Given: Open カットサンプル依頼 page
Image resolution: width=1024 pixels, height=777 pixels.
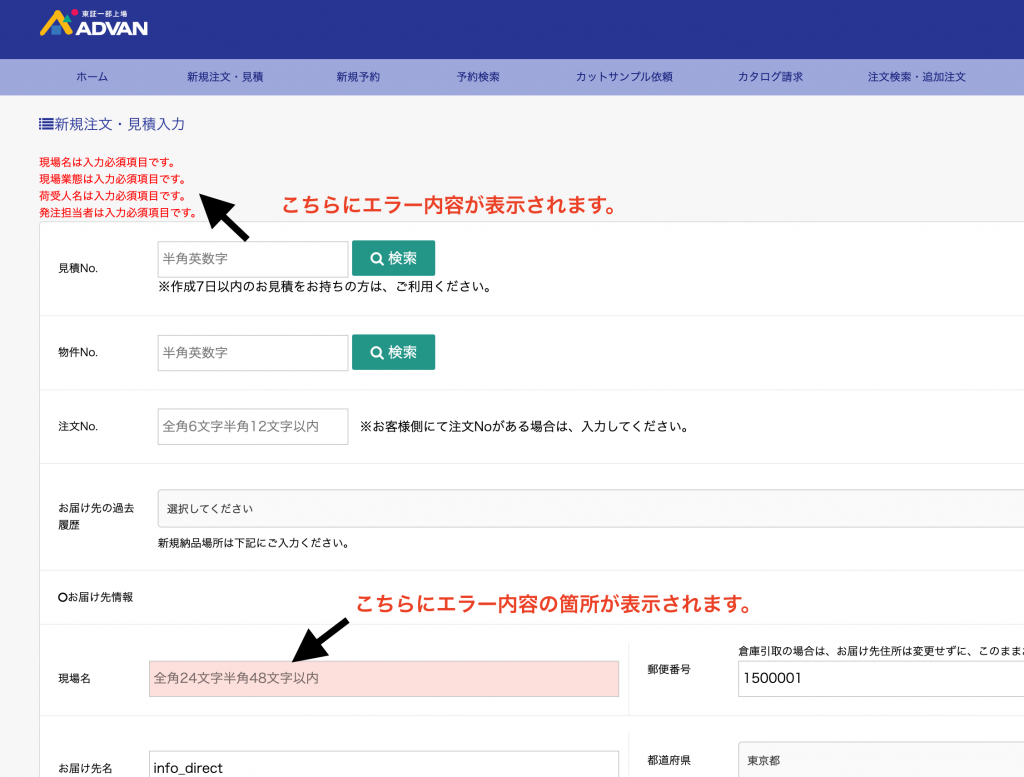Looking at the screenshot, I should click(624, 77).
